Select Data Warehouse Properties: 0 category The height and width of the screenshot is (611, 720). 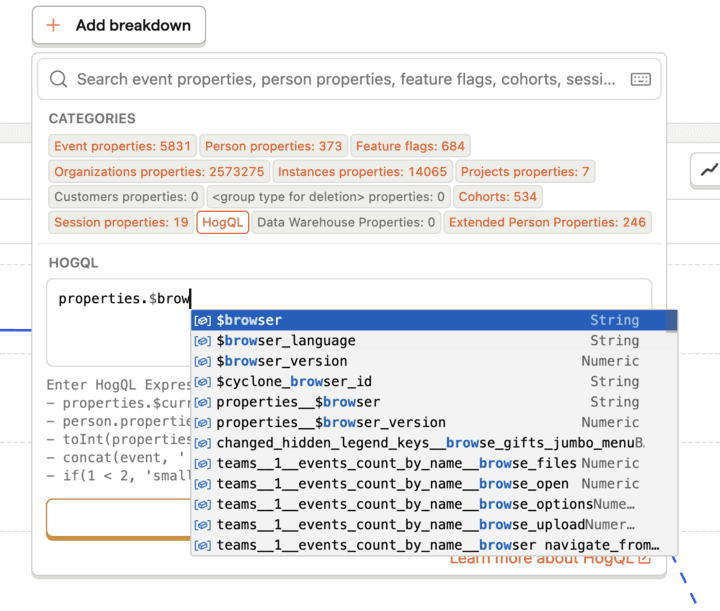point(346,222)
